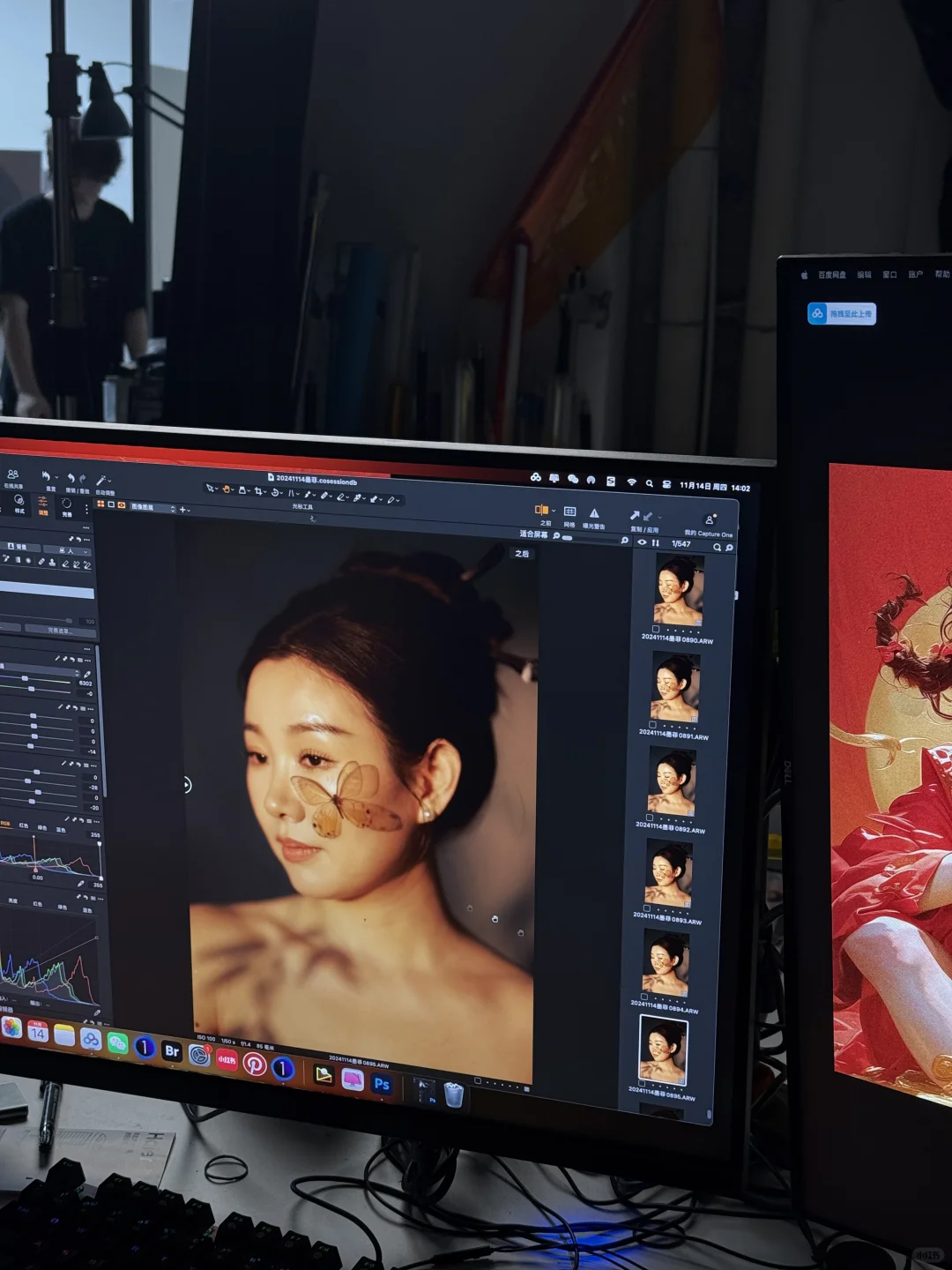Select the layer stamp clone tool

51,562
